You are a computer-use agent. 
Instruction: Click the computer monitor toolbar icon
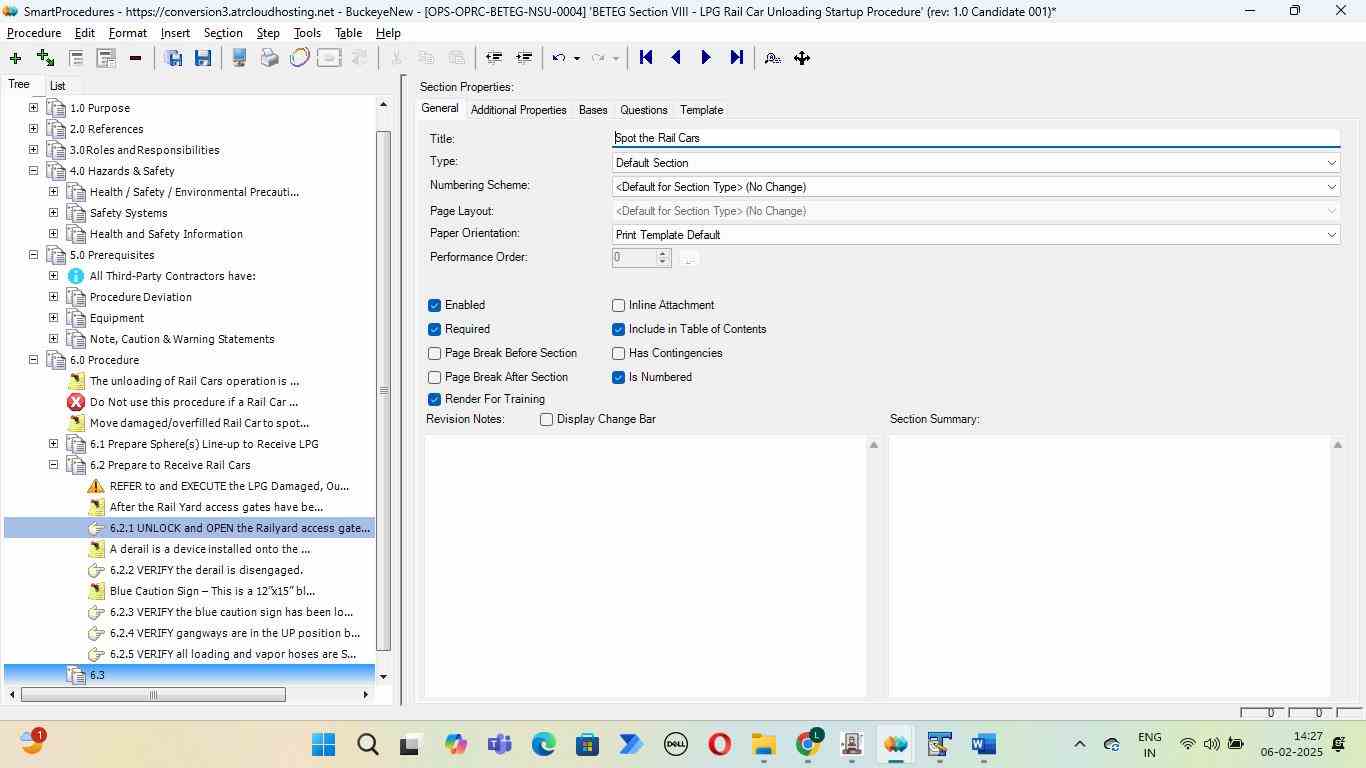click(x=239, y=58)
